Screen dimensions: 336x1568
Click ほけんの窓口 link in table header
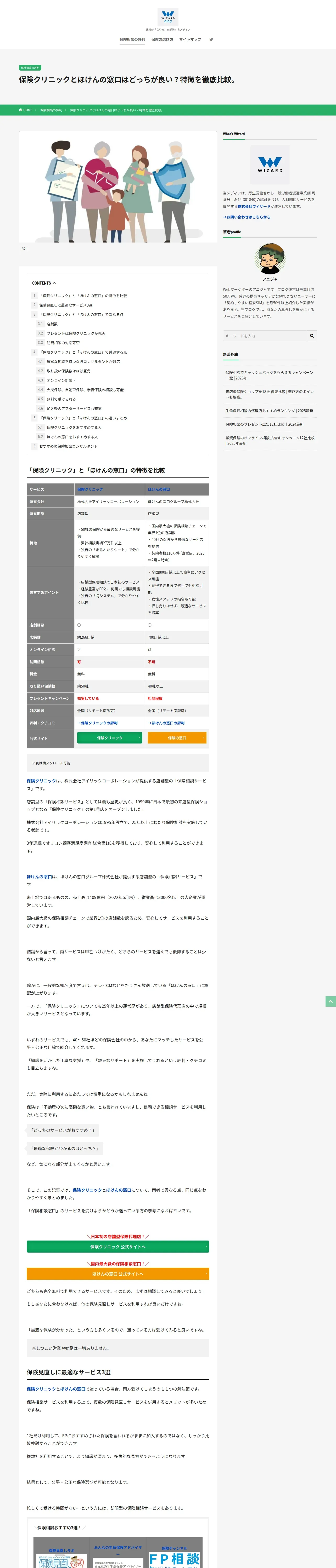[x=159, y=489]
